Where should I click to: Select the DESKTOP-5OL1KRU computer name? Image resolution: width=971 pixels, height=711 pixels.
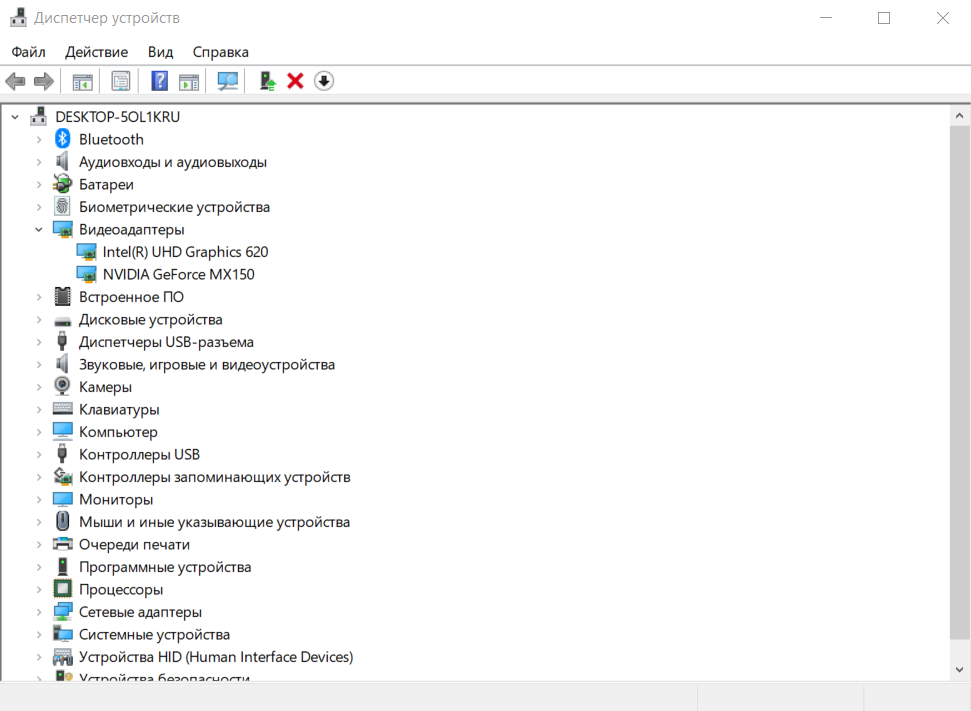[117, 116]
